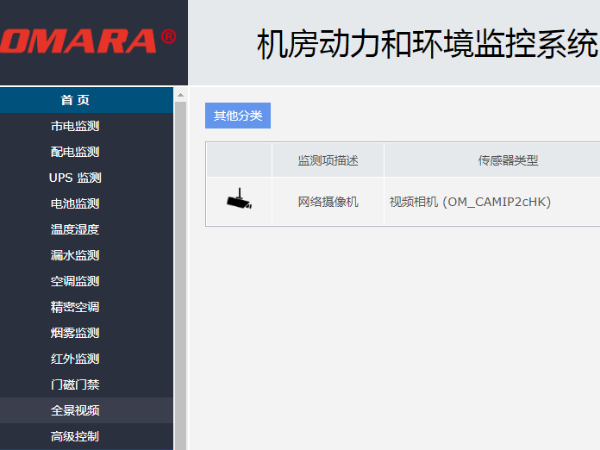Select 精密空调 menu item
The image size is (600, 450).
[x=75, y=307]
